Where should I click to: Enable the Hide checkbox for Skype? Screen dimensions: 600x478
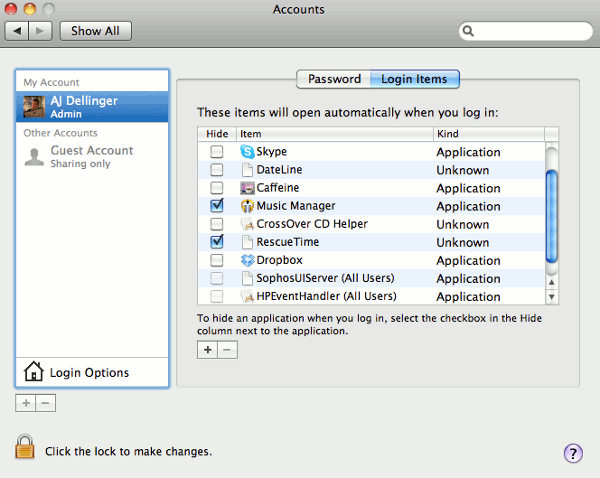pos(217,152)
